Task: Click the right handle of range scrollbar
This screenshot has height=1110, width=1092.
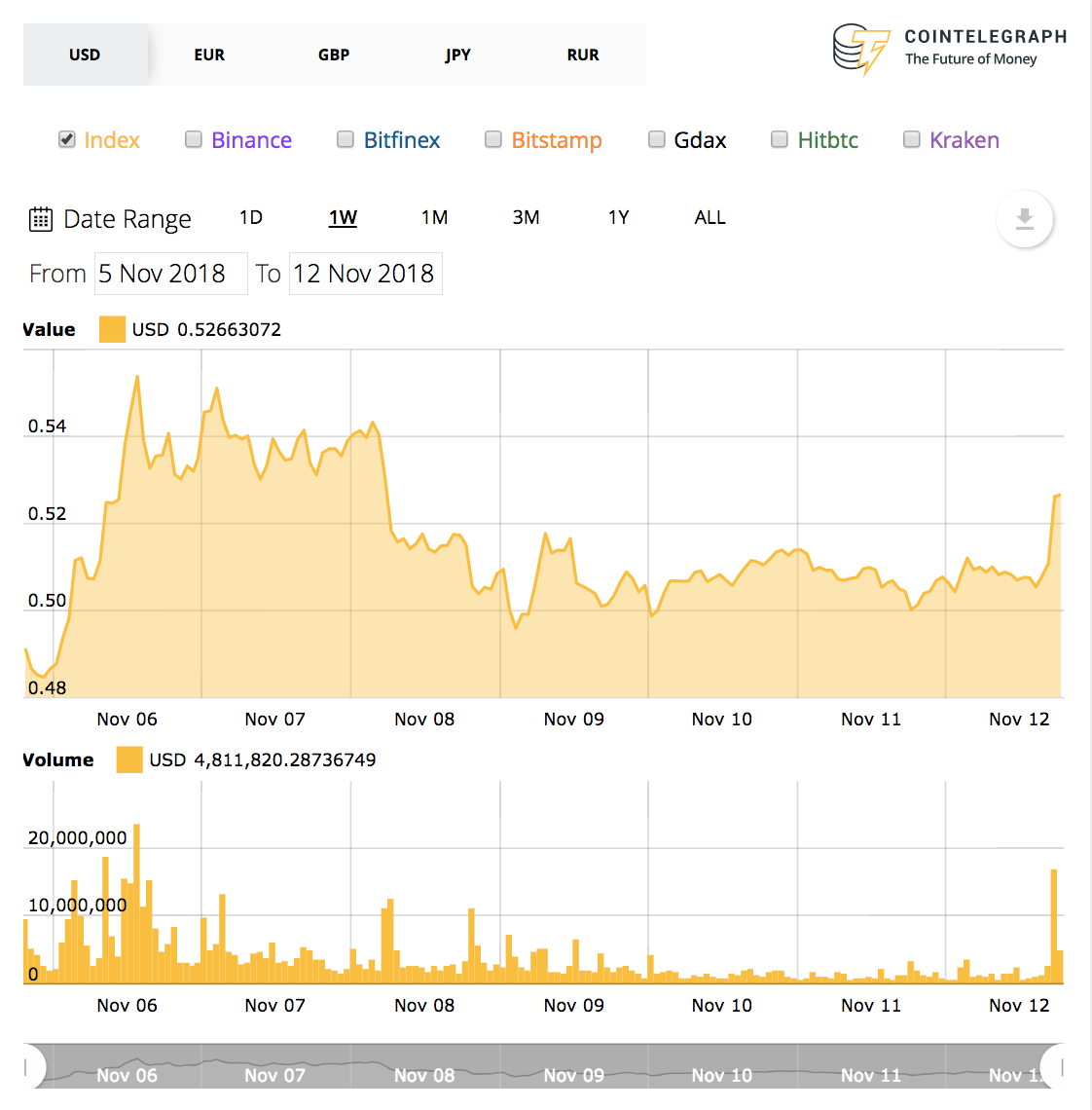Action: [x=1054, y=1066]
